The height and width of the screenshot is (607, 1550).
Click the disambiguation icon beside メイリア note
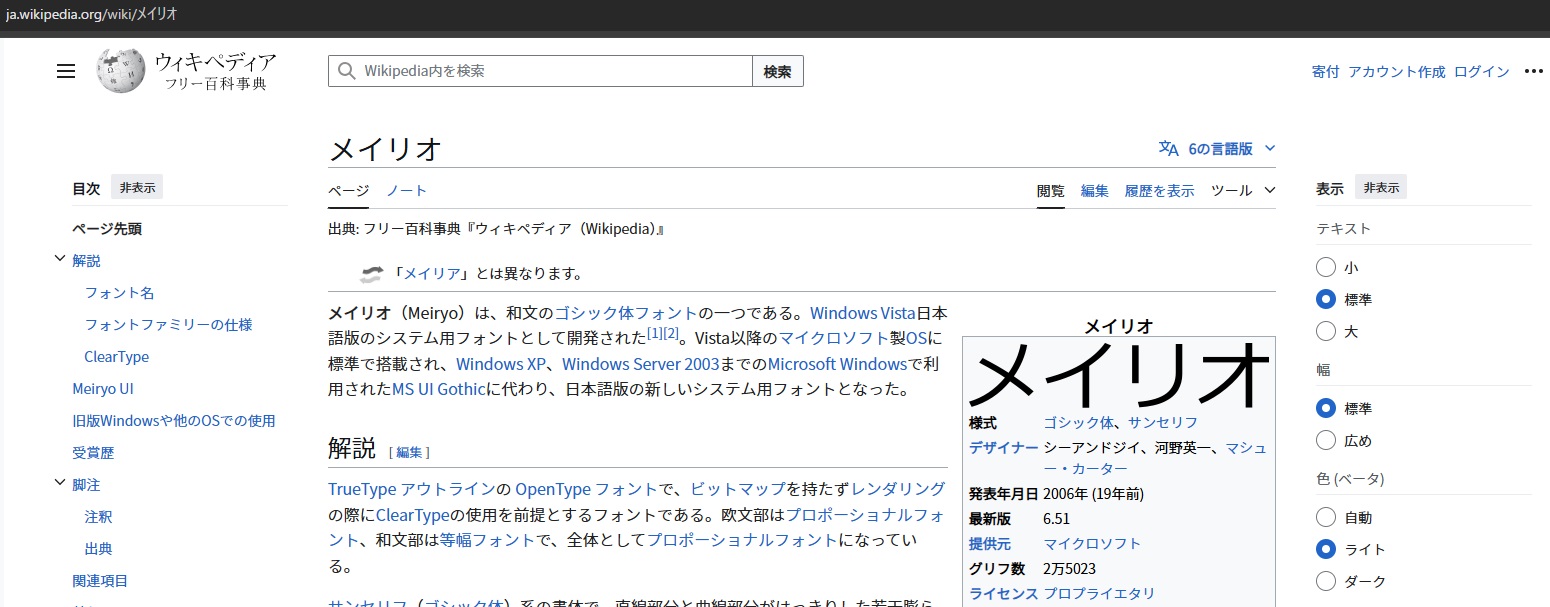pyautogui.click(x=371, y=274)
